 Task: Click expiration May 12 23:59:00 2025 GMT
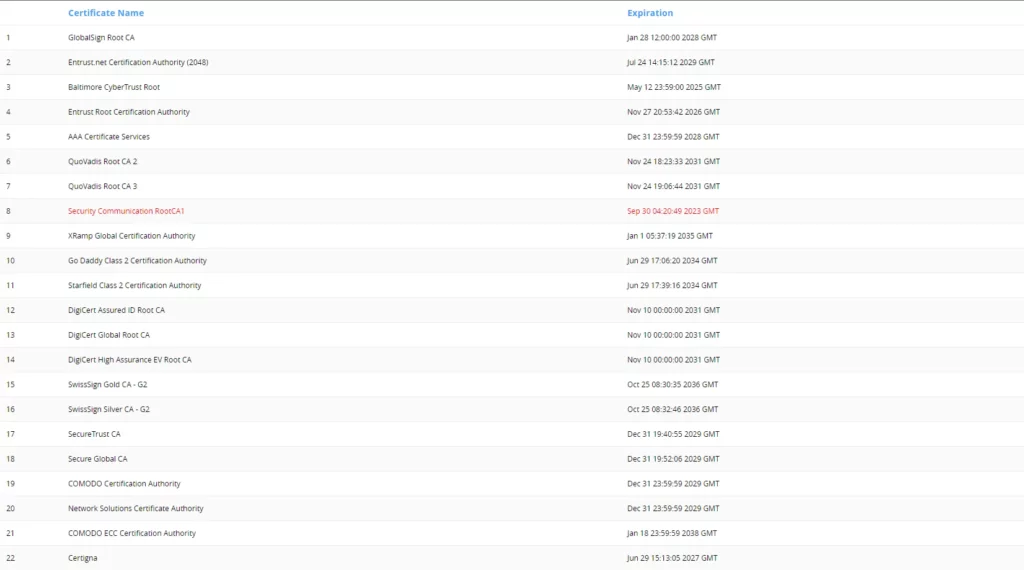pos(674,87)
